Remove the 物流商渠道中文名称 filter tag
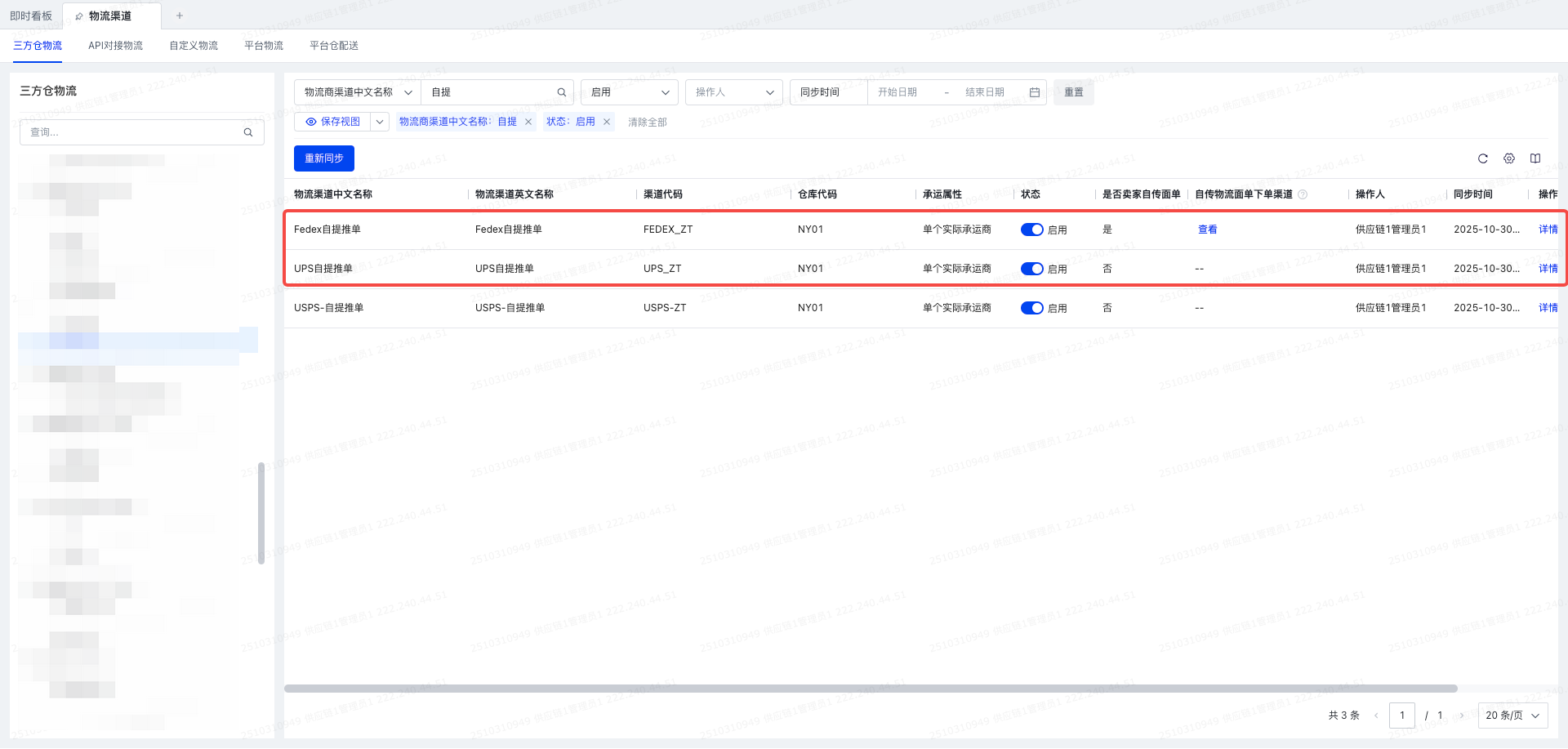Image resolution: width=1568 pixels, height=749 pixels. pos(528,122)
